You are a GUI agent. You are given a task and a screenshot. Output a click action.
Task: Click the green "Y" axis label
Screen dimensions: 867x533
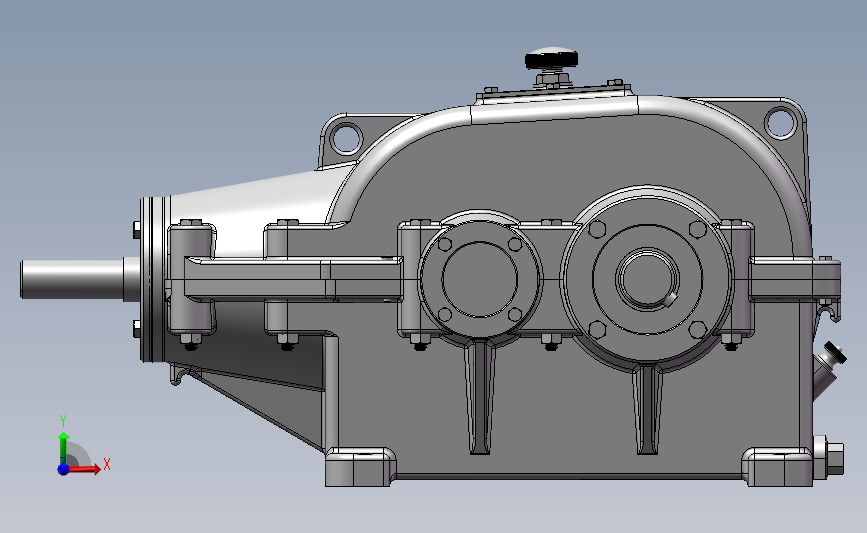pos(63,421)
